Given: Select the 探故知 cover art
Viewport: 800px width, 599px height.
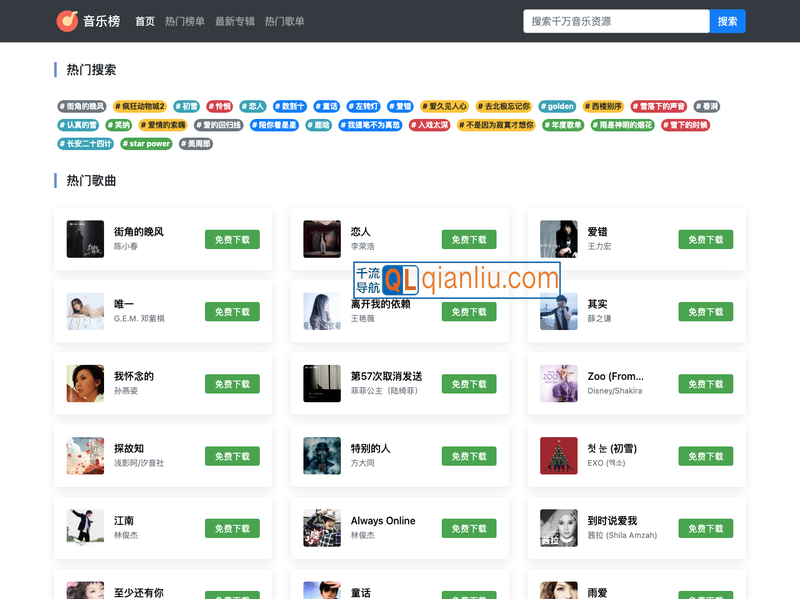Looking at the screenshot, I should (x=85, y=456).
